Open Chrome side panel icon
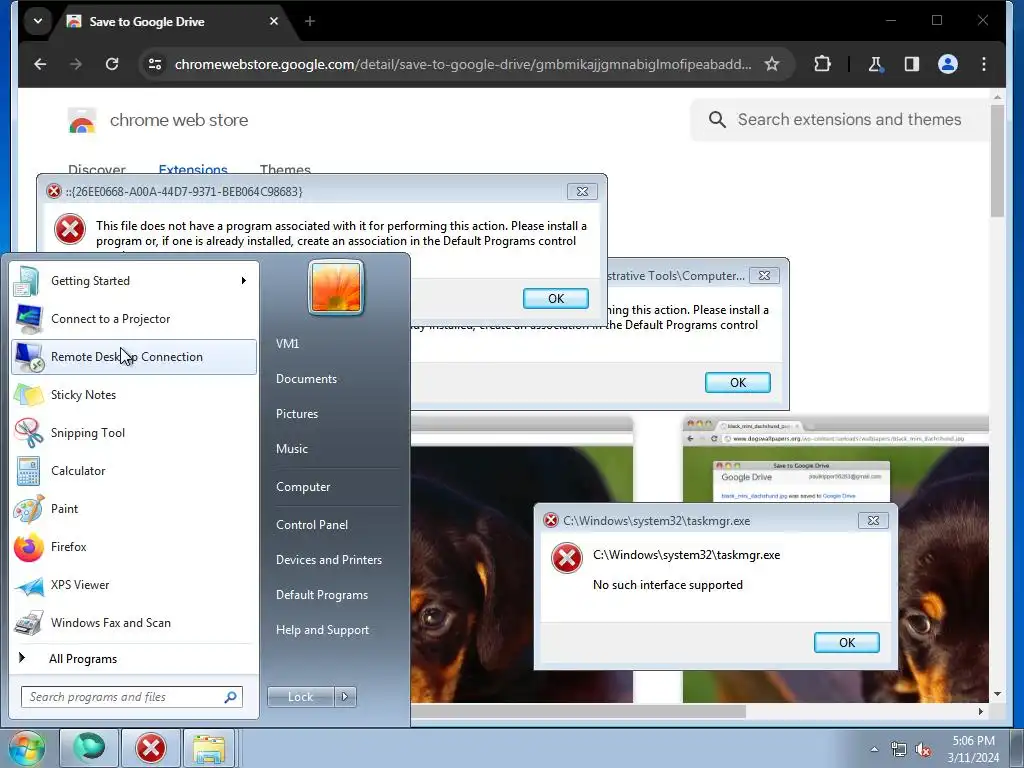The width and height of the screenshot is (1024, 768). pyautogui.click(x=912, y=64)
